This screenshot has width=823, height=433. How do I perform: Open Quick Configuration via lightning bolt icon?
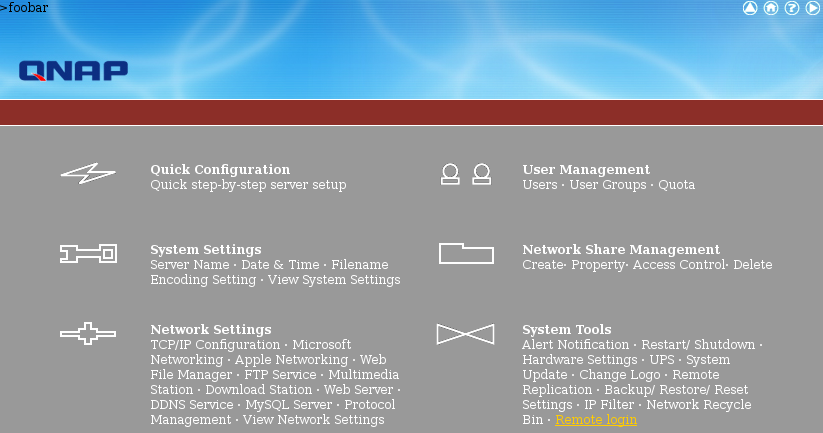pyautogui.click(x=88, y=174)
